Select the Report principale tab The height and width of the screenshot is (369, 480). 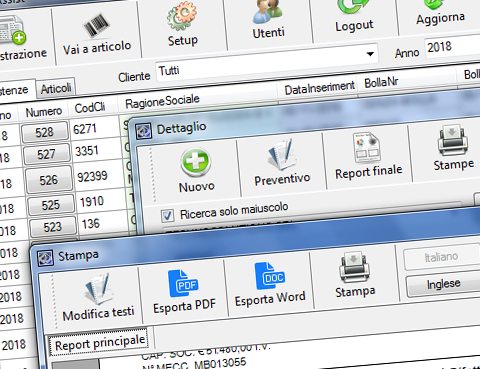click(x=100, y=343)
